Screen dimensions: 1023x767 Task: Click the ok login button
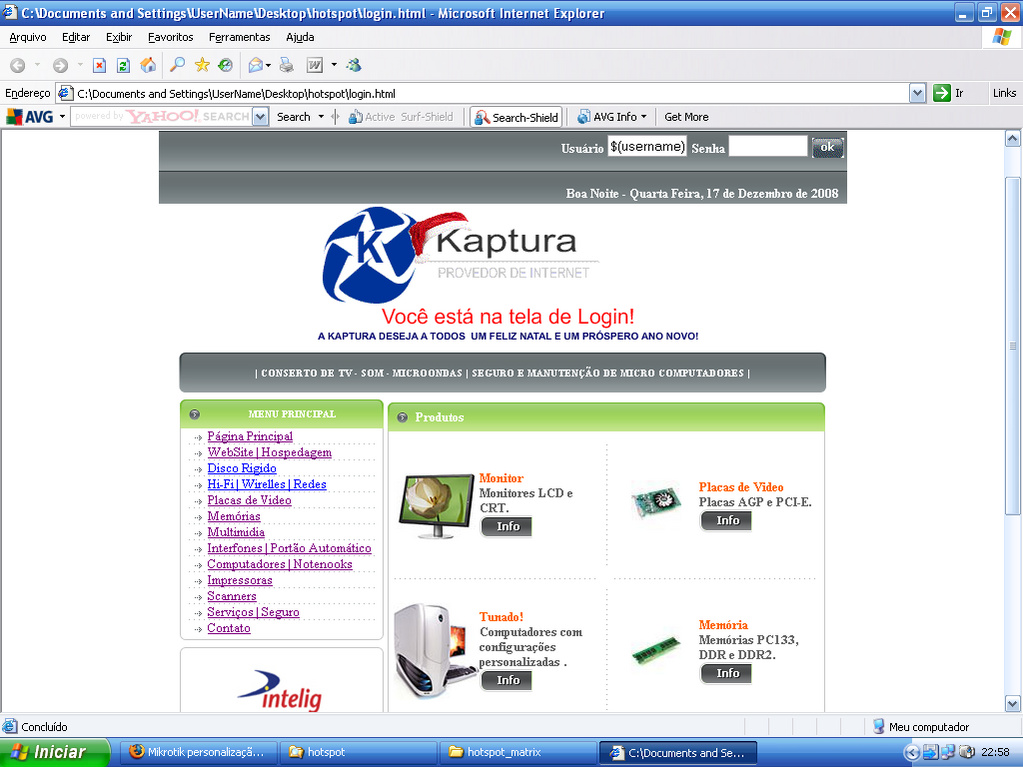pos(827,147)
